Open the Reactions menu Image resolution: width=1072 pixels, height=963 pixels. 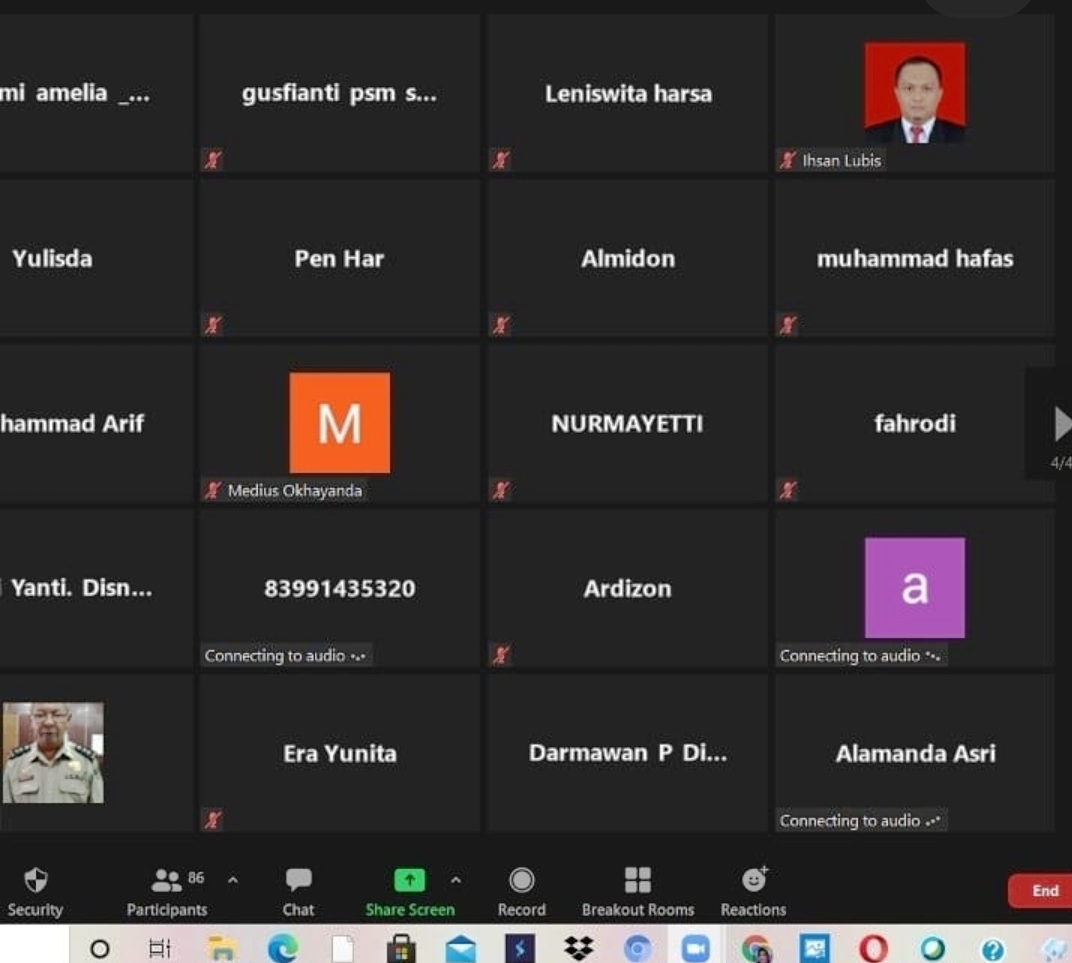pos(753,891)
